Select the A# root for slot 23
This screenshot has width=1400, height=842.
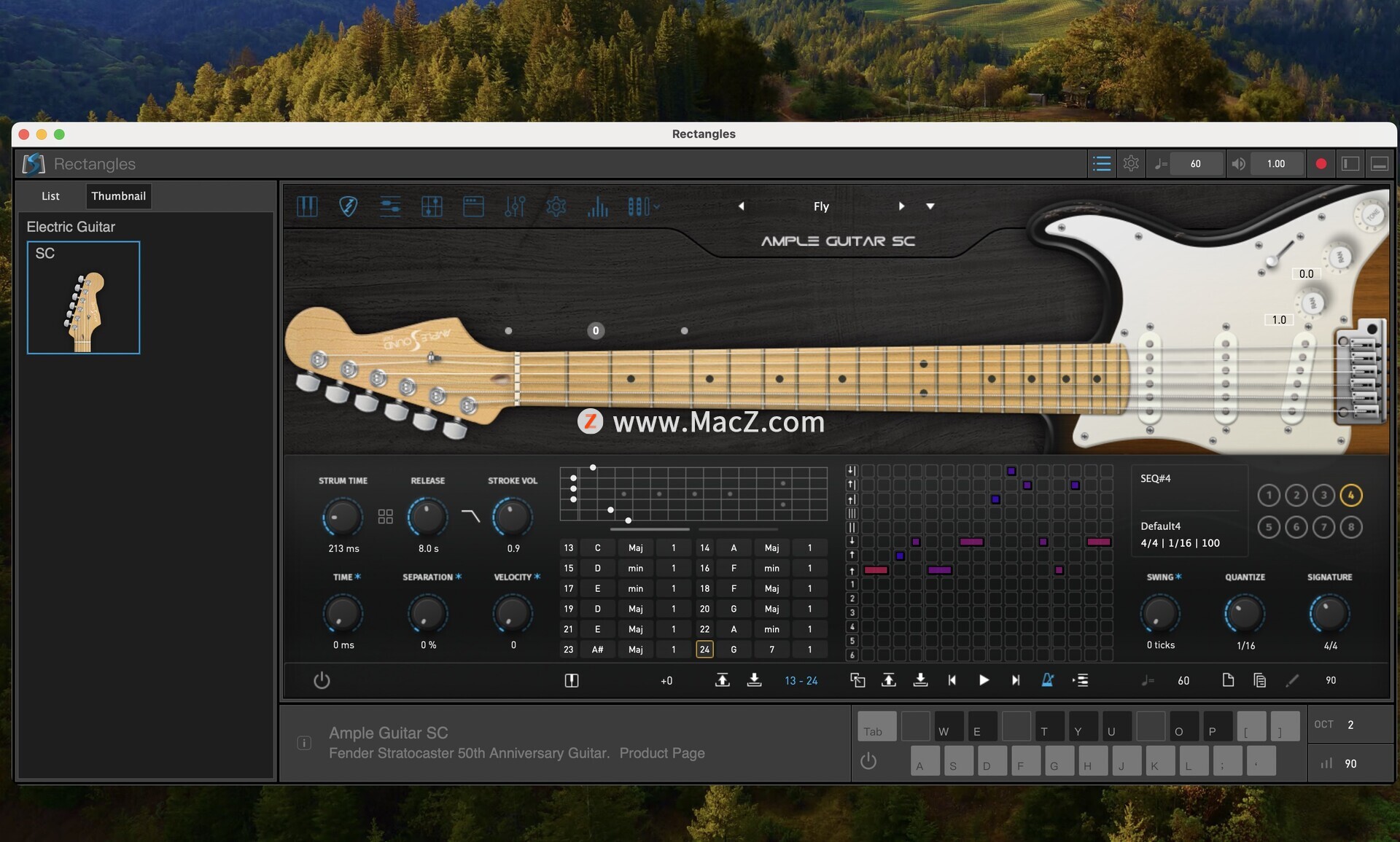[x=597, y=650]
